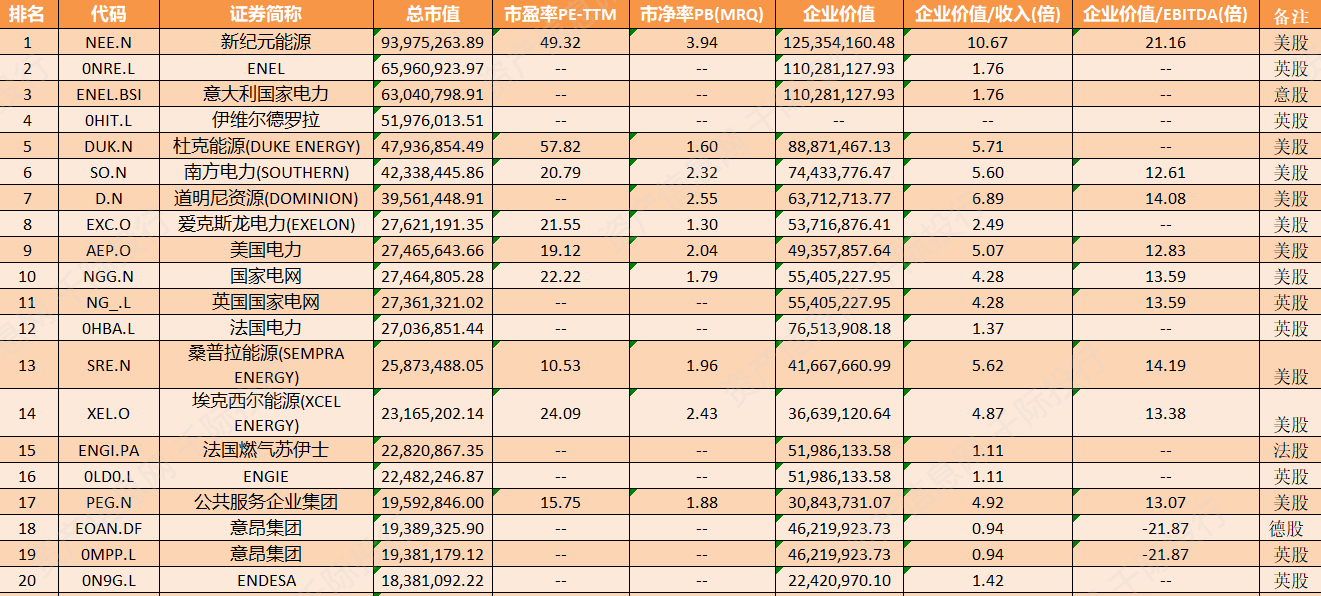The image size is (1321, 596).
Task: Click the name cell 杜克能源(DUKE ENERGY)
Action: point(265,146)
